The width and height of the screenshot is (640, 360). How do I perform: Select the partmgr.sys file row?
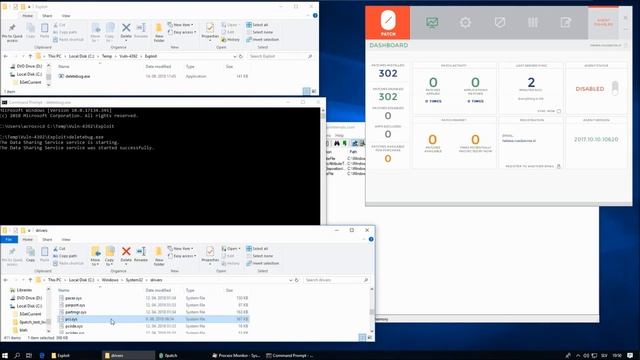(153, 312)
